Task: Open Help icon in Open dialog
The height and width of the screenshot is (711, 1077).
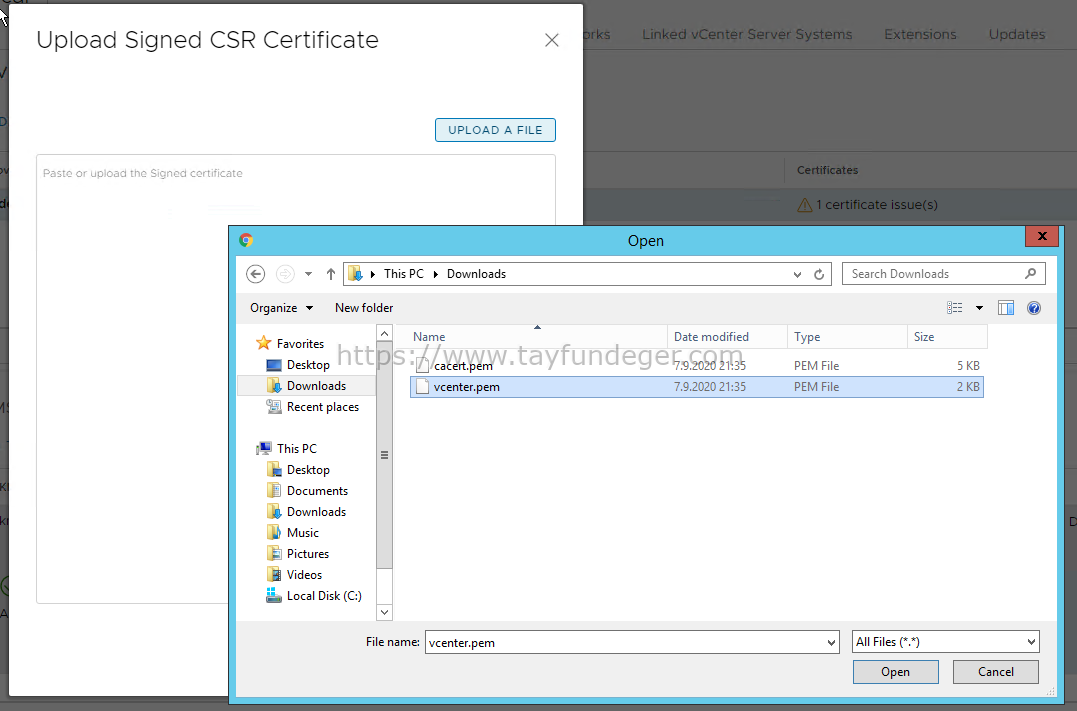Action: point(1034,308)
